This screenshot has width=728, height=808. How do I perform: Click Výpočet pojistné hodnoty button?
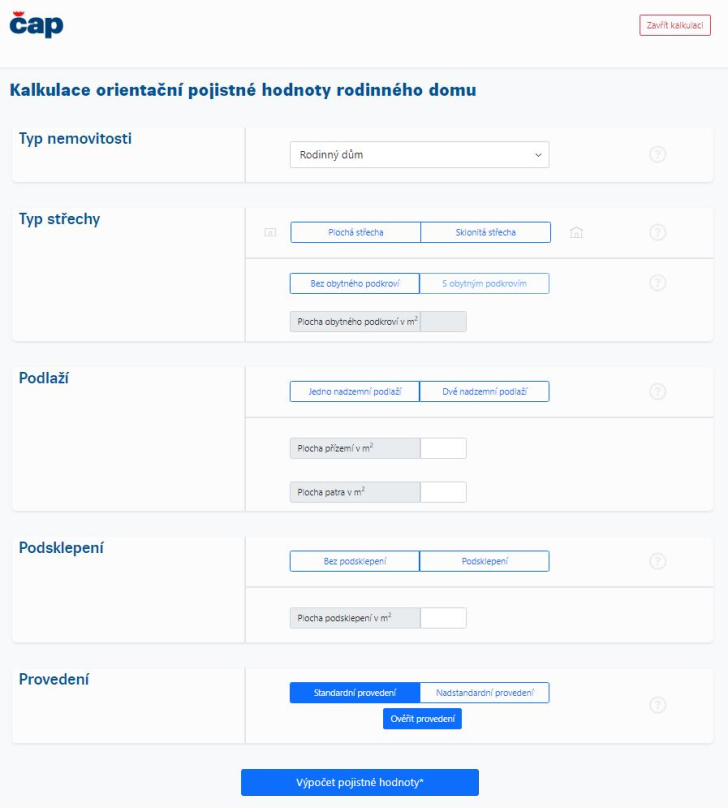pyautogui.click(x=360, y=782)
